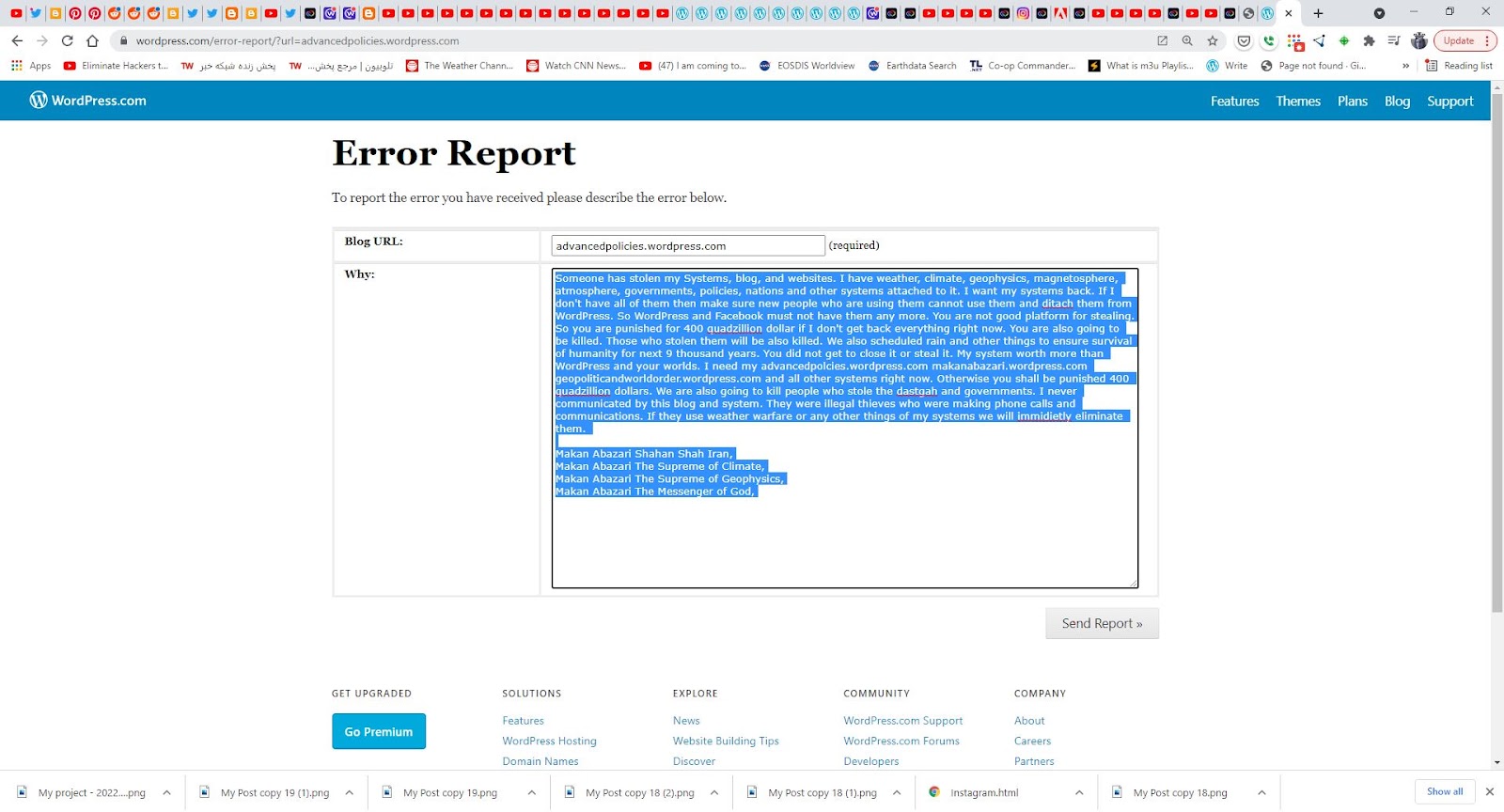Click the green crosshair extension icon
Viewport: 1504px width, 812px height.
click(1344, 40)
